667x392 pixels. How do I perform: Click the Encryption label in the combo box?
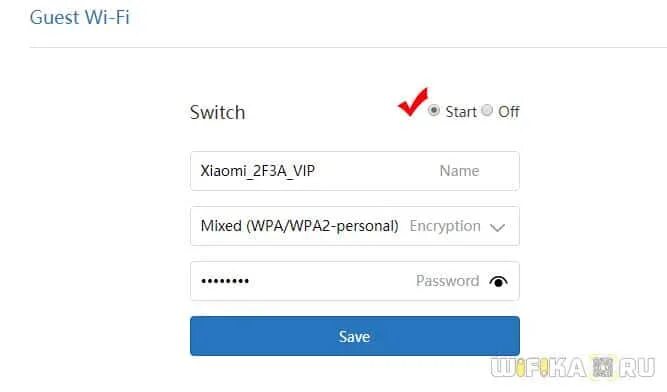445,226
